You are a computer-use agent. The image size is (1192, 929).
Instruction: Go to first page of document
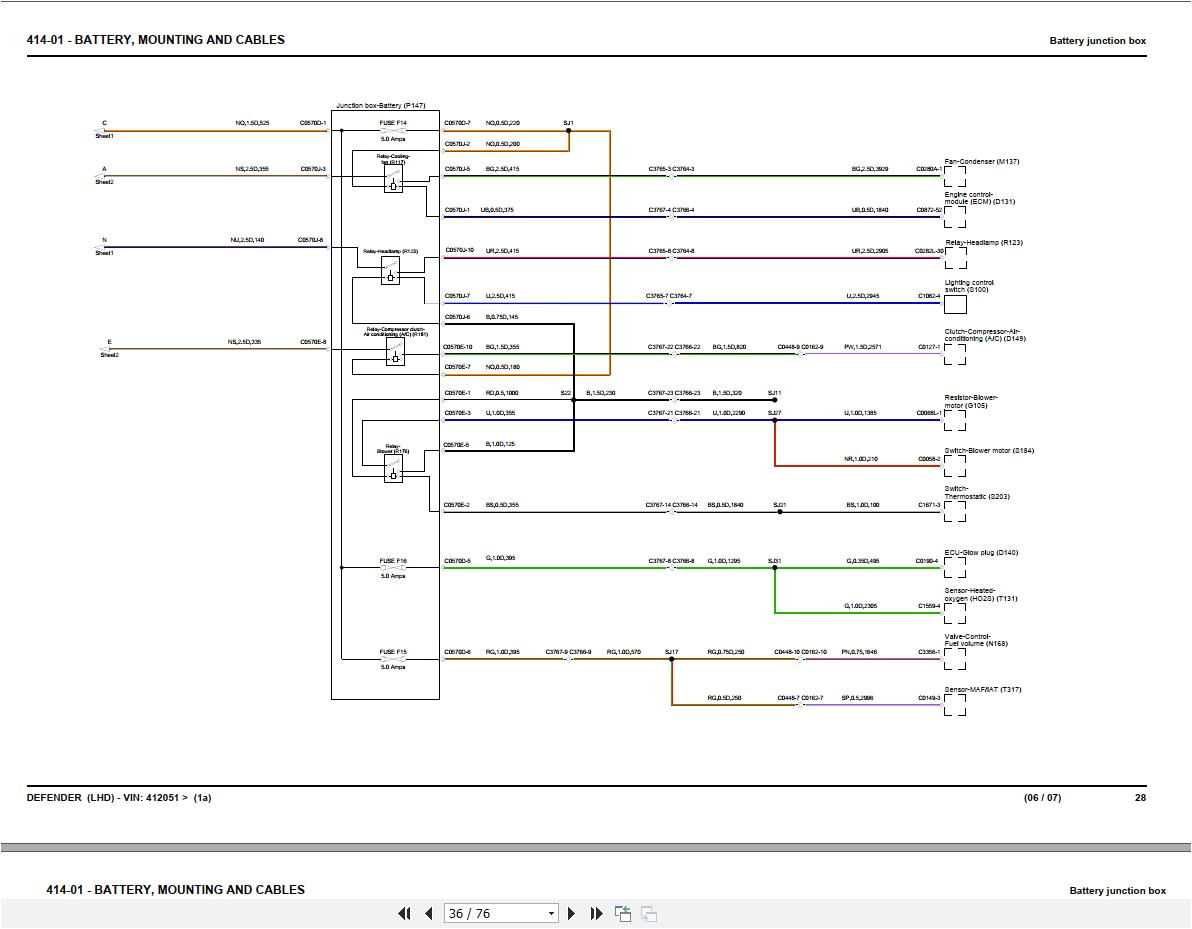pos(404,913)
